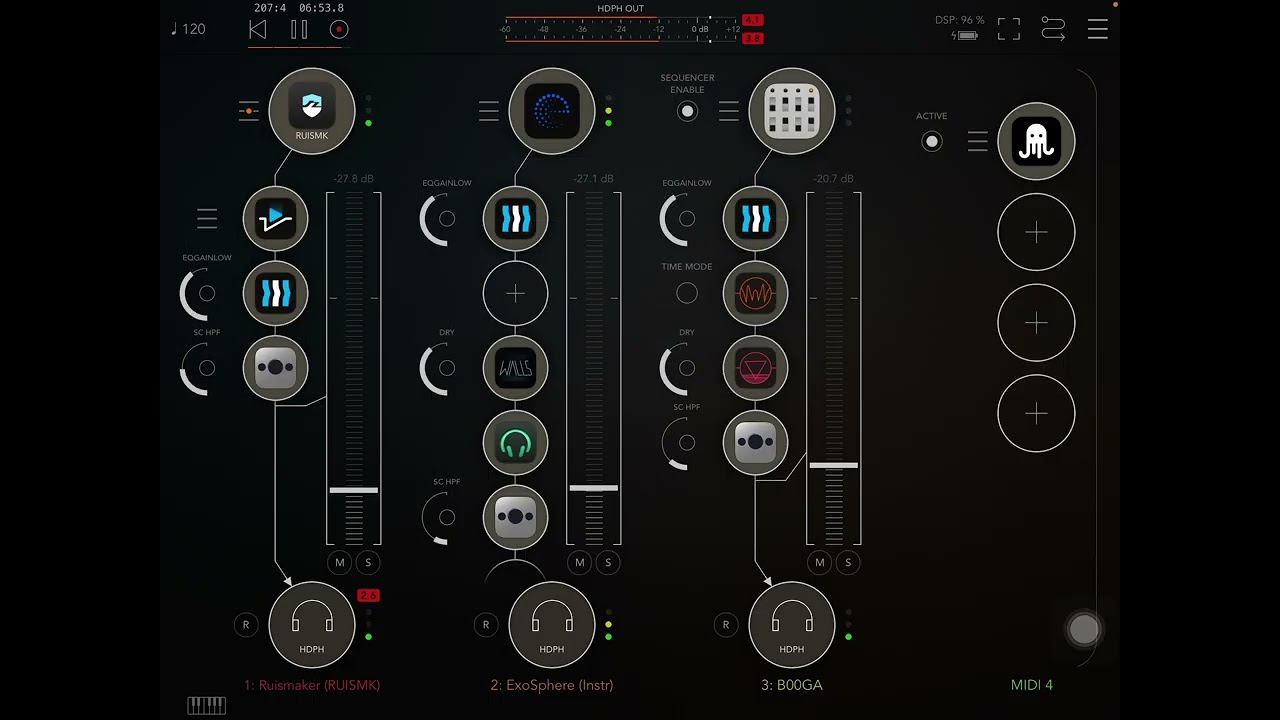Set tempo value 120
This screenshot has width=1280, height=720.
click(x=188, y=29)
